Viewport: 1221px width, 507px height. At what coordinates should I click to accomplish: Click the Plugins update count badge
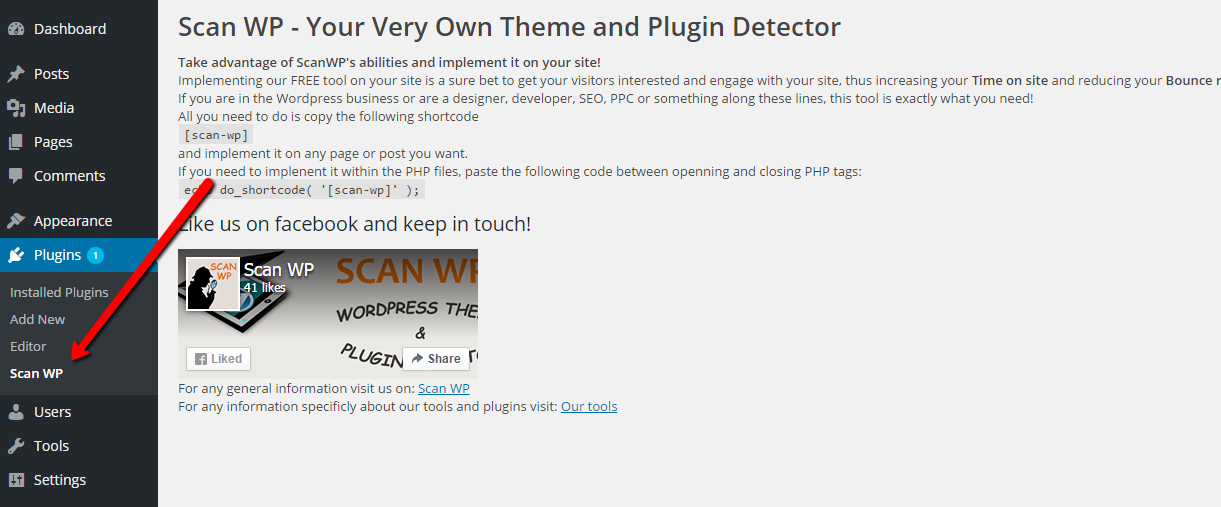click(x=95, y=255)
